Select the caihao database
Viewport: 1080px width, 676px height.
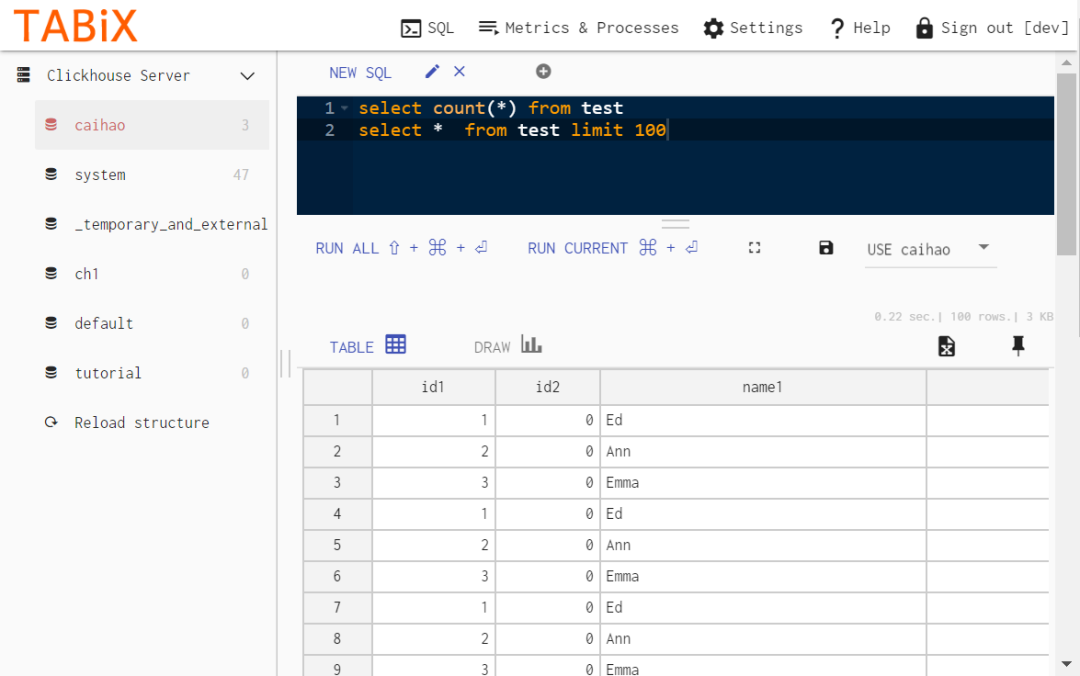152,125
